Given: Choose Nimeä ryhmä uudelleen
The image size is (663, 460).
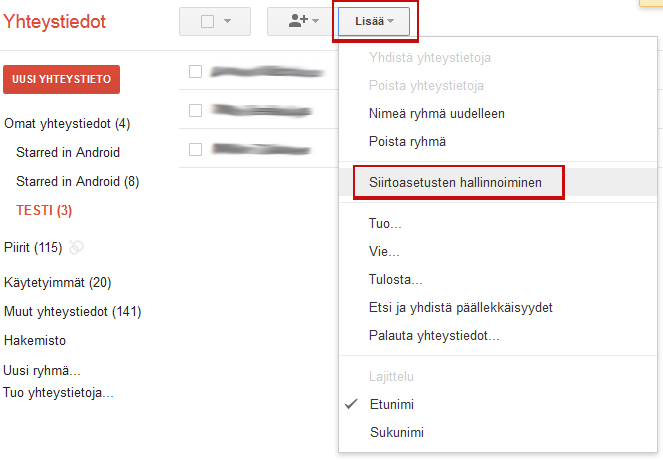Looking at the screenshot, I should (x=436, y=113).
